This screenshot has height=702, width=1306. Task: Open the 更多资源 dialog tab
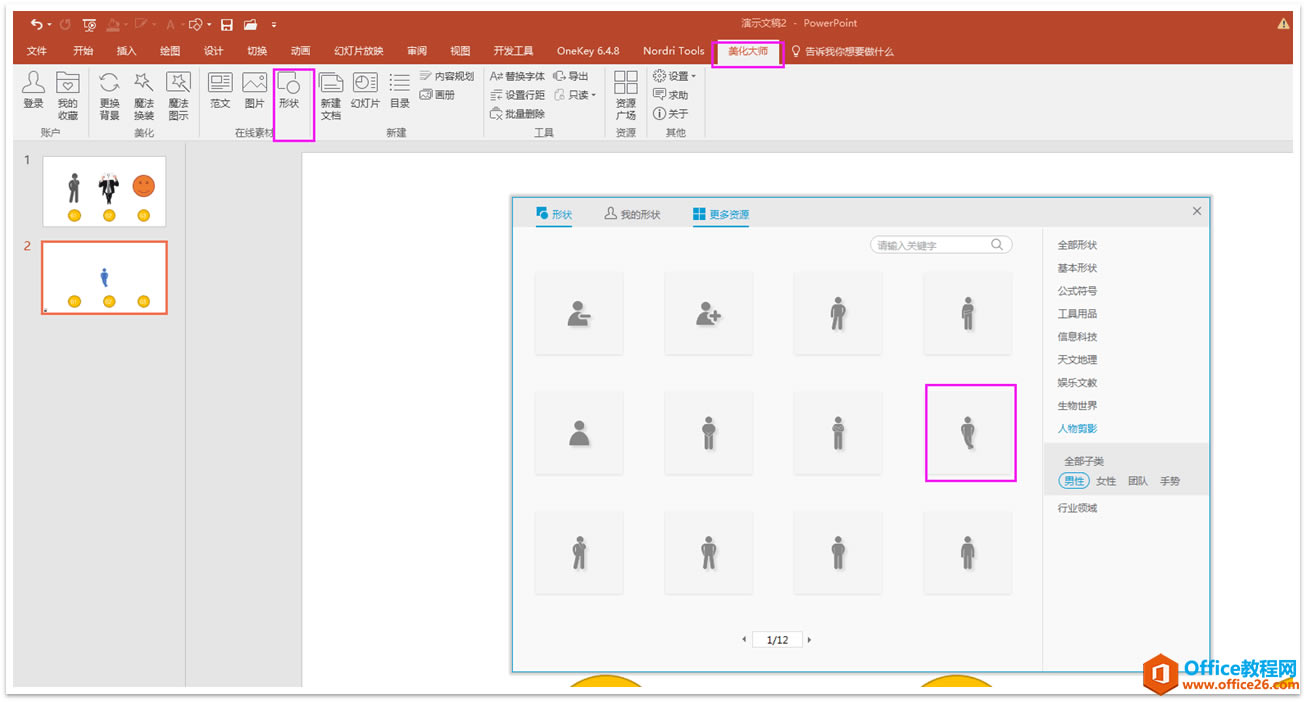click(x=720, y=214)
